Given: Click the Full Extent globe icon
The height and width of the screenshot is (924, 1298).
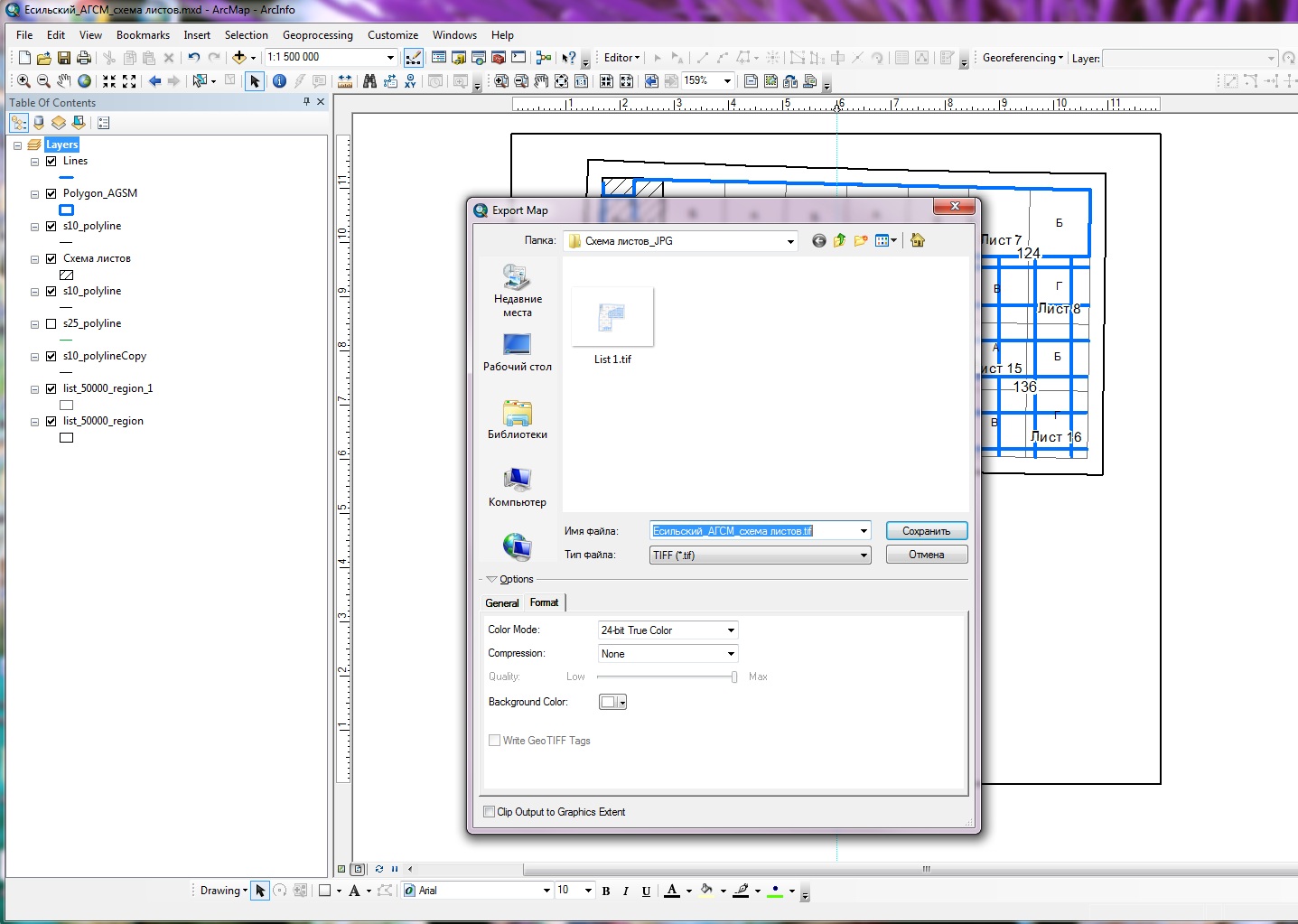Looking at the screenshot, I should [x=84, y=81].
